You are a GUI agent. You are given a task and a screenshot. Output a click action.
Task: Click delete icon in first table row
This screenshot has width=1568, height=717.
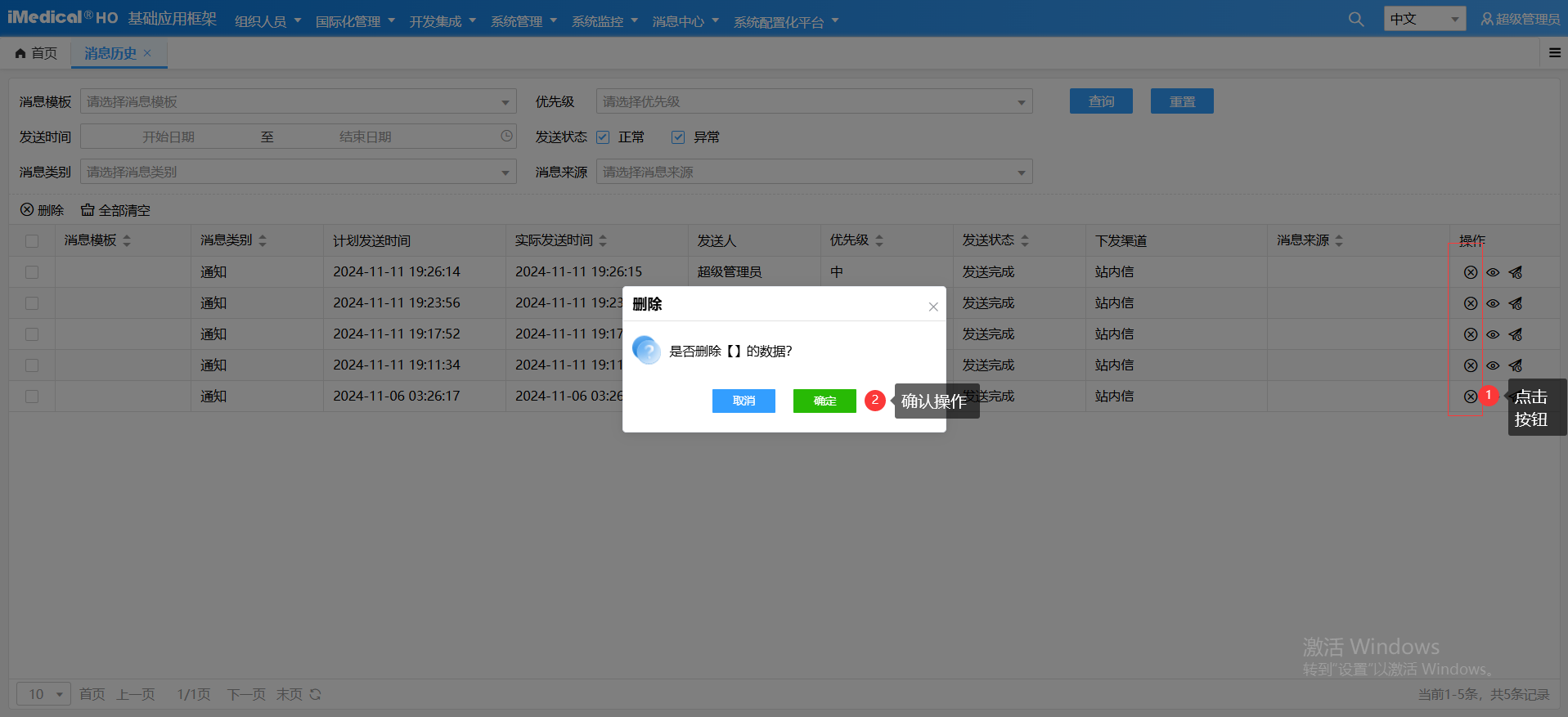[1470, 272]
